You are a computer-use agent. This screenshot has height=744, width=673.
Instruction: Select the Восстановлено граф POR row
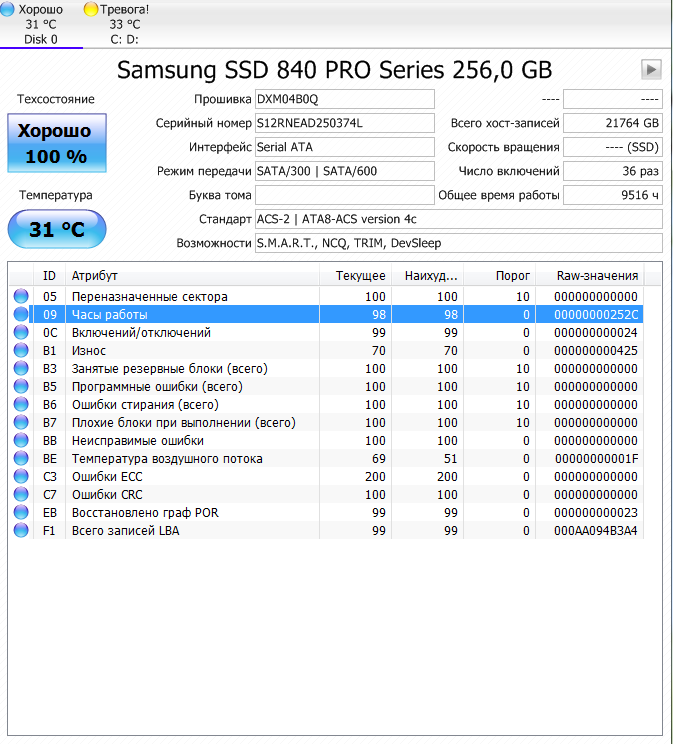coord(327,513)
